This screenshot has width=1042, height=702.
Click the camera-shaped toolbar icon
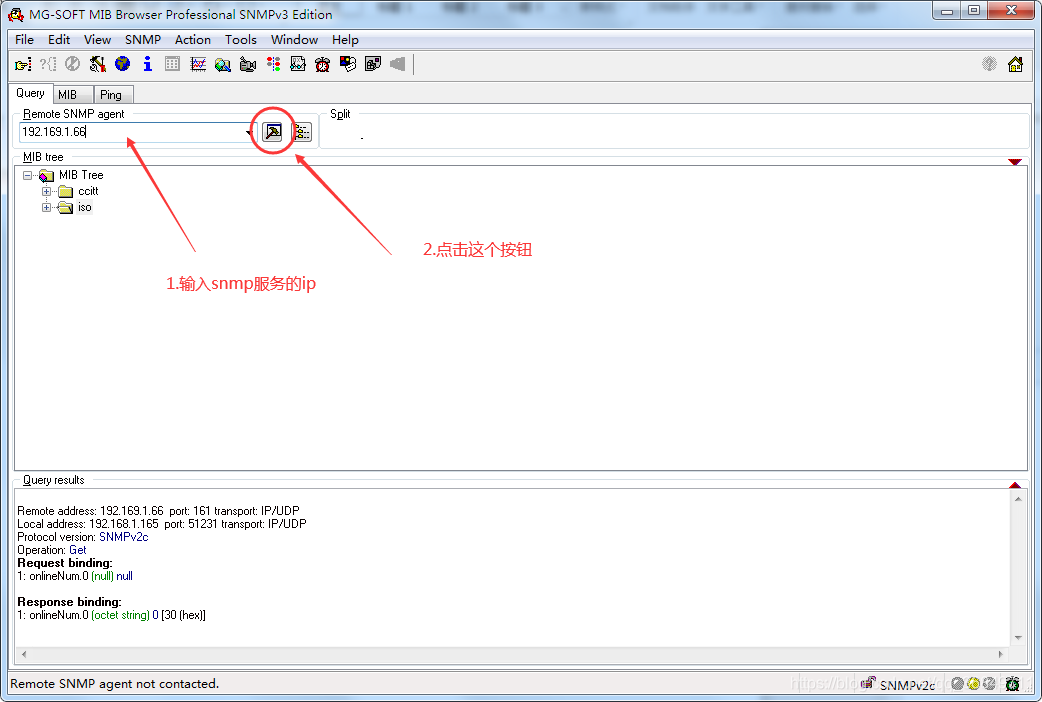pyautogui.click(x=248, y=64)
